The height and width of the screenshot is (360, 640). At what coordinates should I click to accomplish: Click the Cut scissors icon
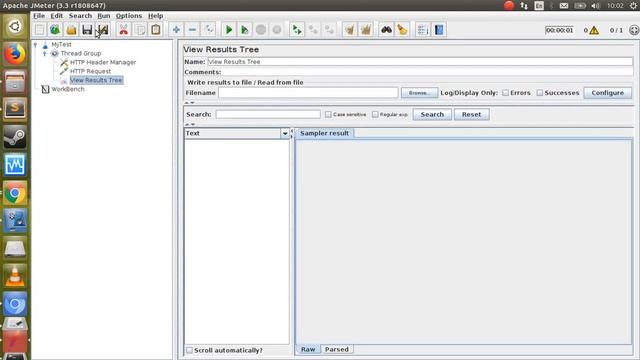click(x=123, y=30)
